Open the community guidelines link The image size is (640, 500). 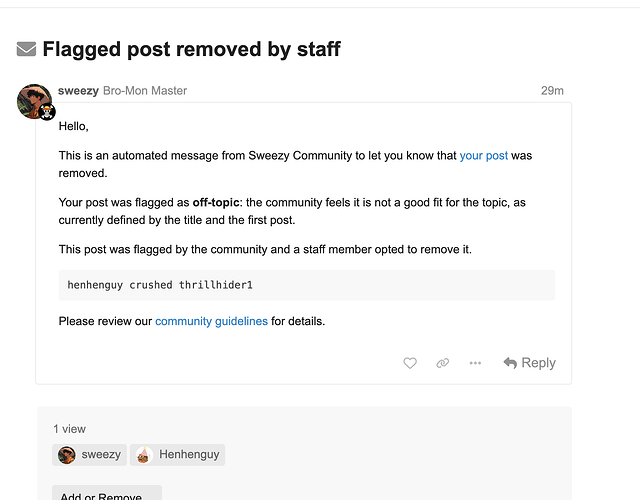(x=211, y=321)
